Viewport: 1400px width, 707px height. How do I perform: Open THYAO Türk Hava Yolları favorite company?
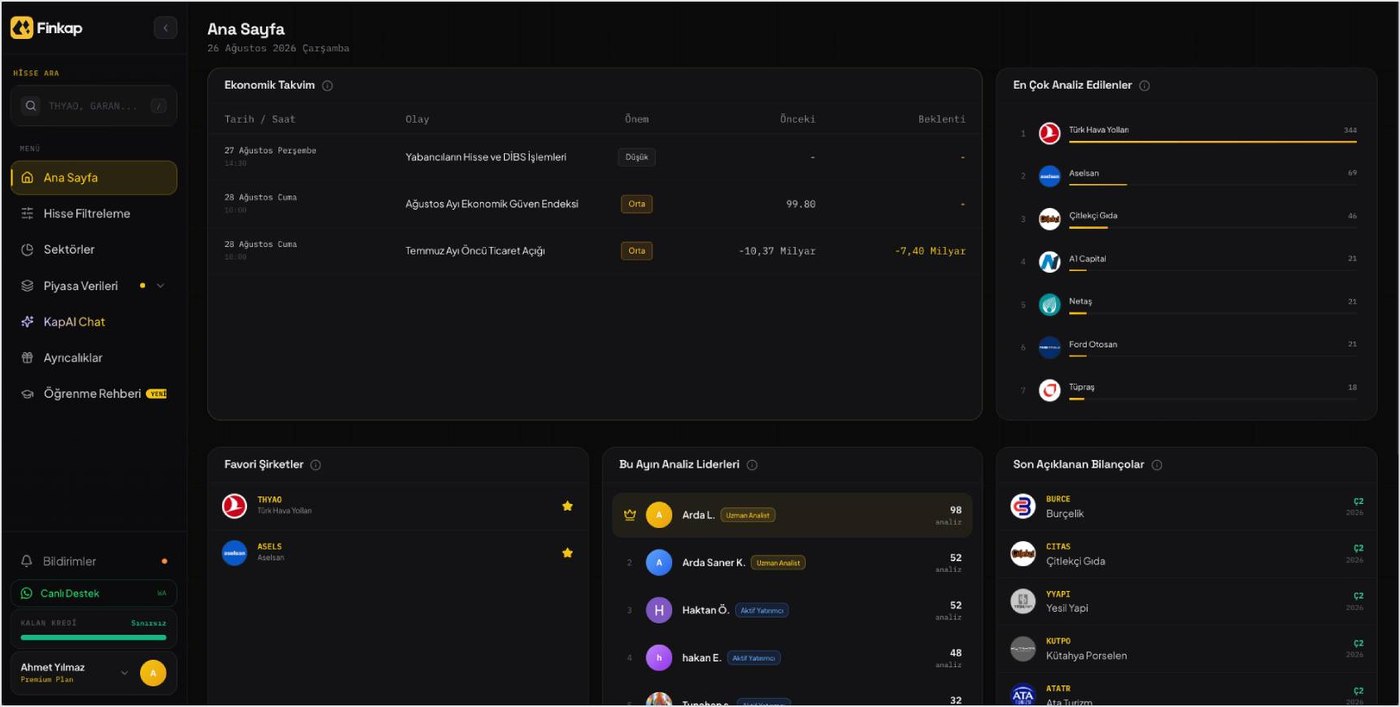click(x=398, y=506)
